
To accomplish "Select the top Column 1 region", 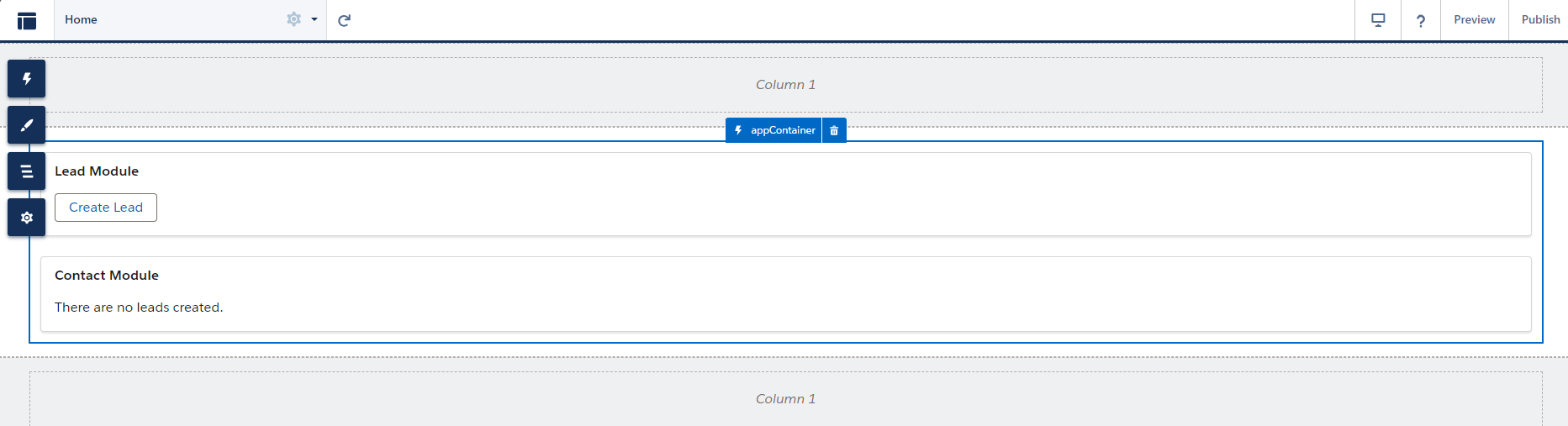I will pyautogui.click(x=785, y=85).
